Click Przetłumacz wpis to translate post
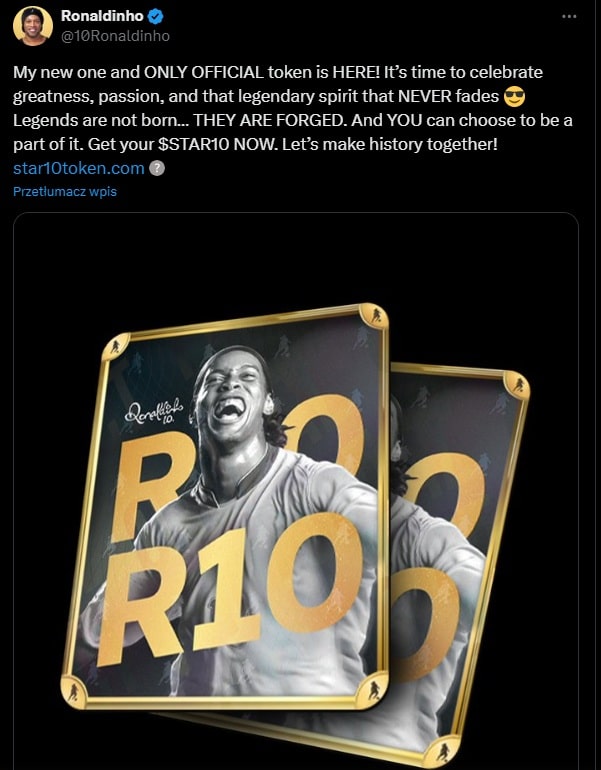The image size is (601, 770). pos(65,192)
